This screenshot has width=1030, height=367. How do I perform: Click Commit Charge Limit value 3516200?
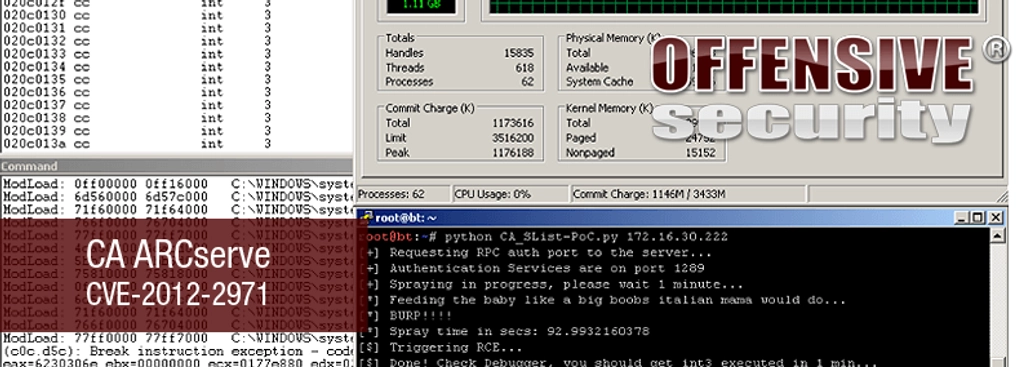[513, 138]
